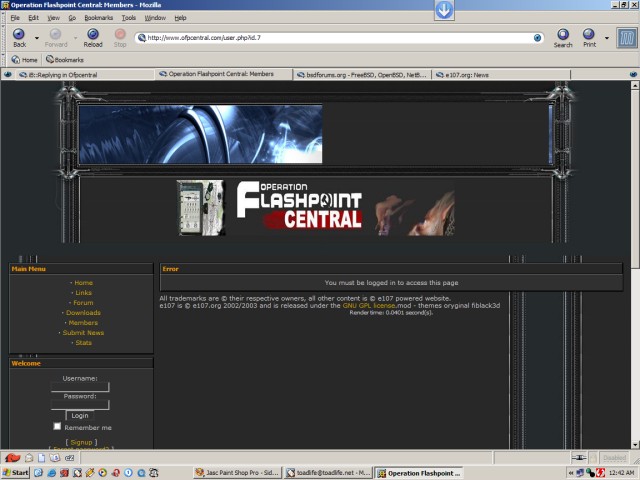Open the Windows Start menu
The image size is (640, 480).
15,472
